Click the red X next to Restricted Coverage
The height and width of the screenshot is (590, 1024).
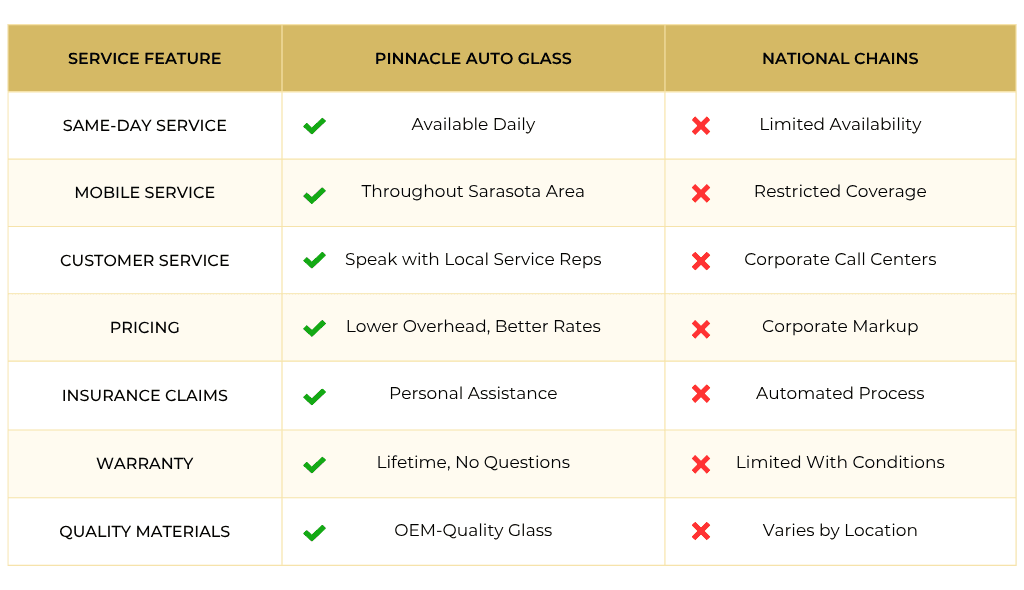[x=701, y=194]
